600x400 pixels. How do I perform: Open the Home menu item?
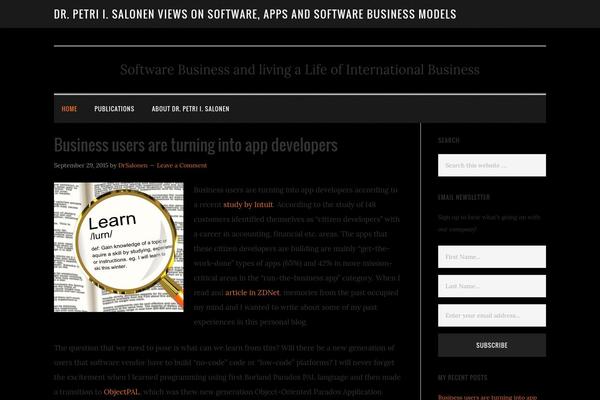coord(69,109)
